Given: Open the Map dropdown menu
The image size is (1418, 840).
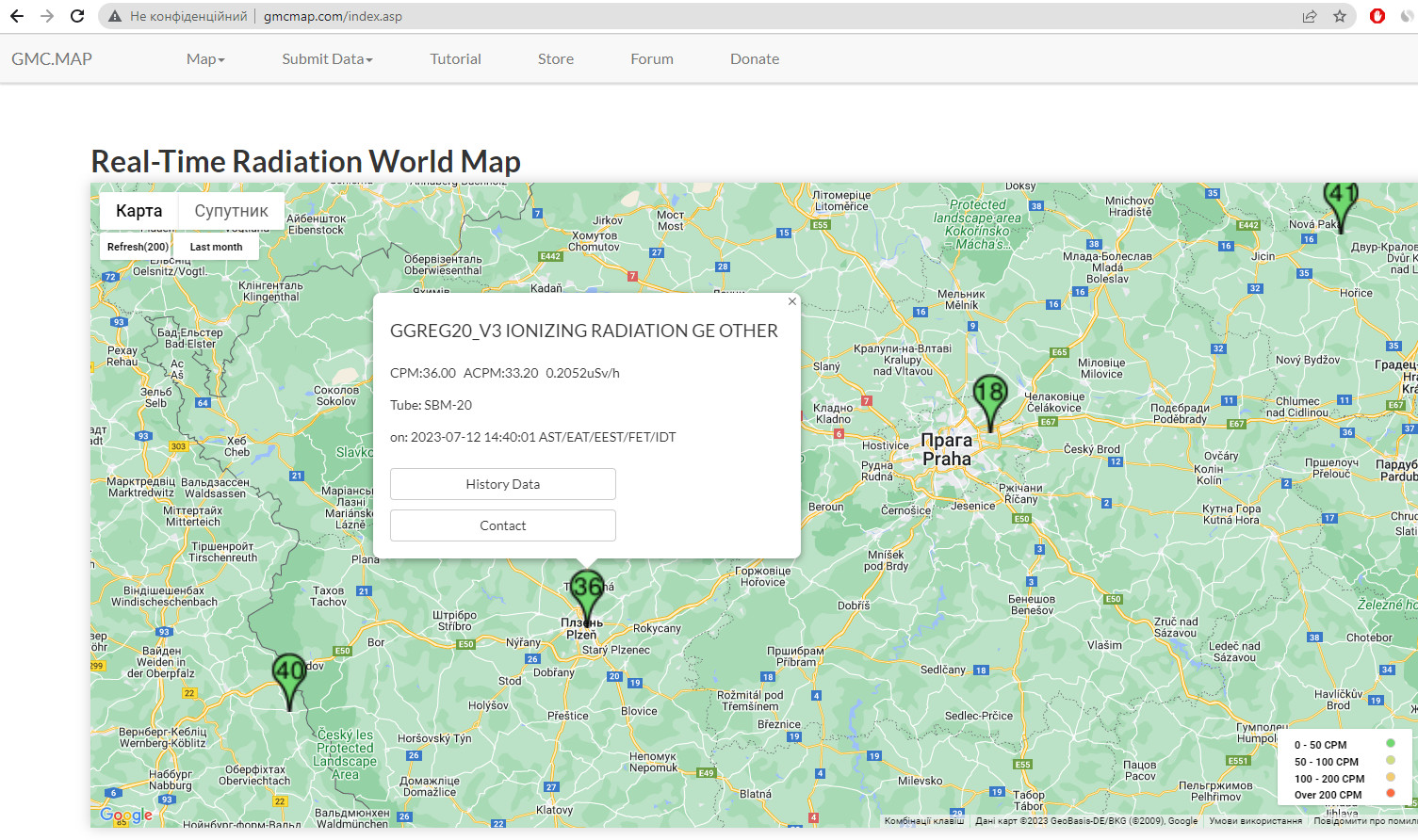Looking at the screenshot, I should click(x=204, y=58).
